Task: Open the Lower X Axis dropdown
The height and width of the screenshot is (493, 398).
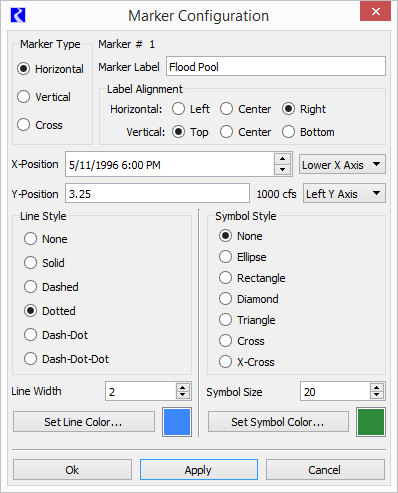Action: [x=342, y=164]
